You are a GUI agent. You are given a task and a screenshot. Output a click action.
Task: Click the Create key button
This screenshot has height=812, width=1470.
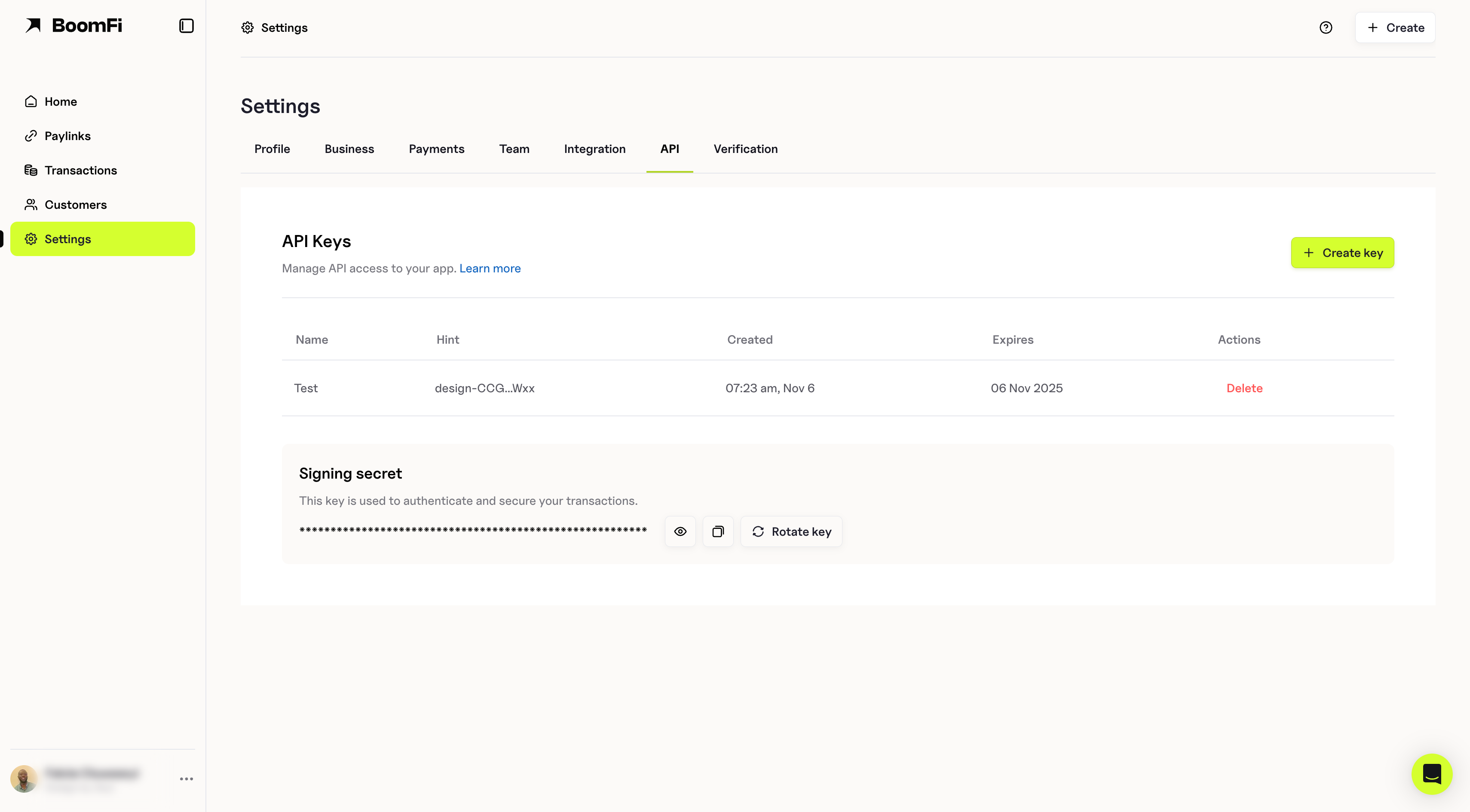pyautogui.click(x=1341, y=253)
